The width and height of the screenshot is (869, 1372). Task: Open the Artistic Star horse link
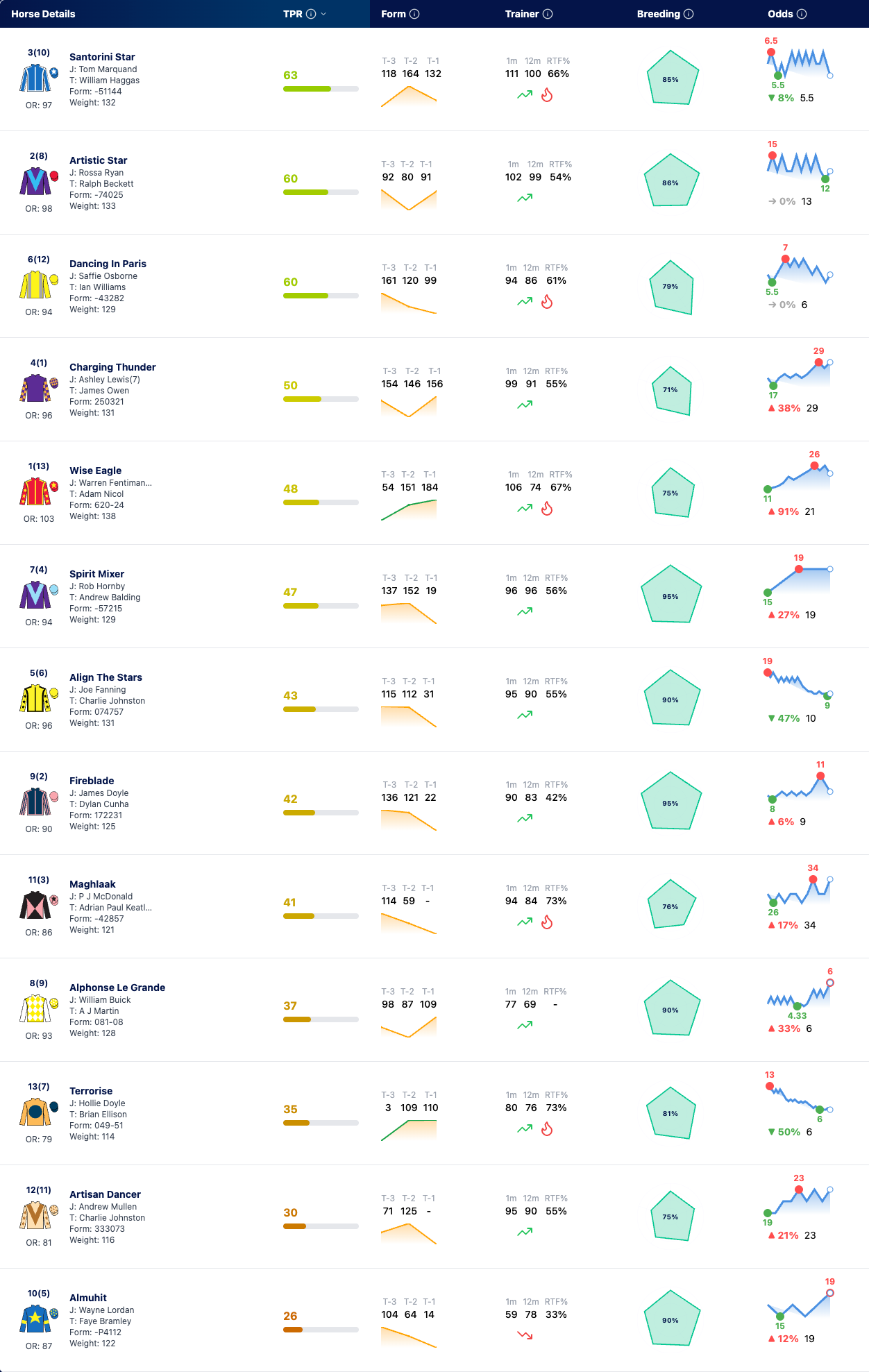[99, 160]
